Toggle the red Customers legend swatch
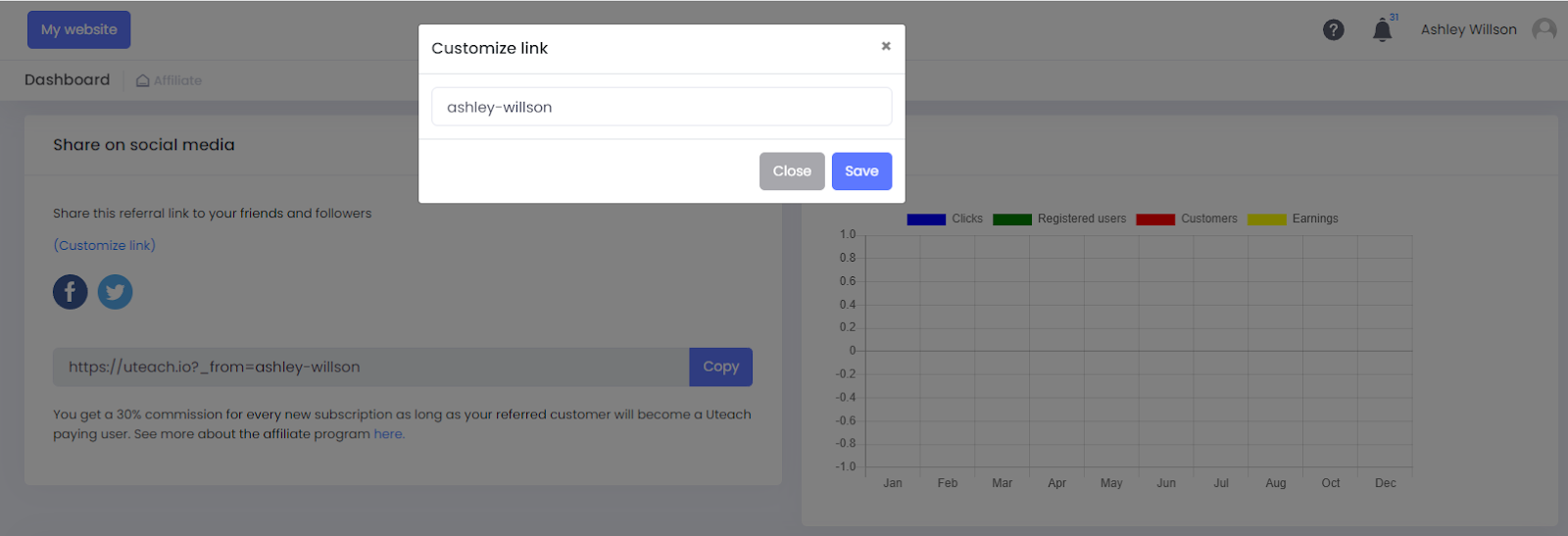Image resolution: width=1568 pixels, height=536 pixels. [x=1155, y=219]
